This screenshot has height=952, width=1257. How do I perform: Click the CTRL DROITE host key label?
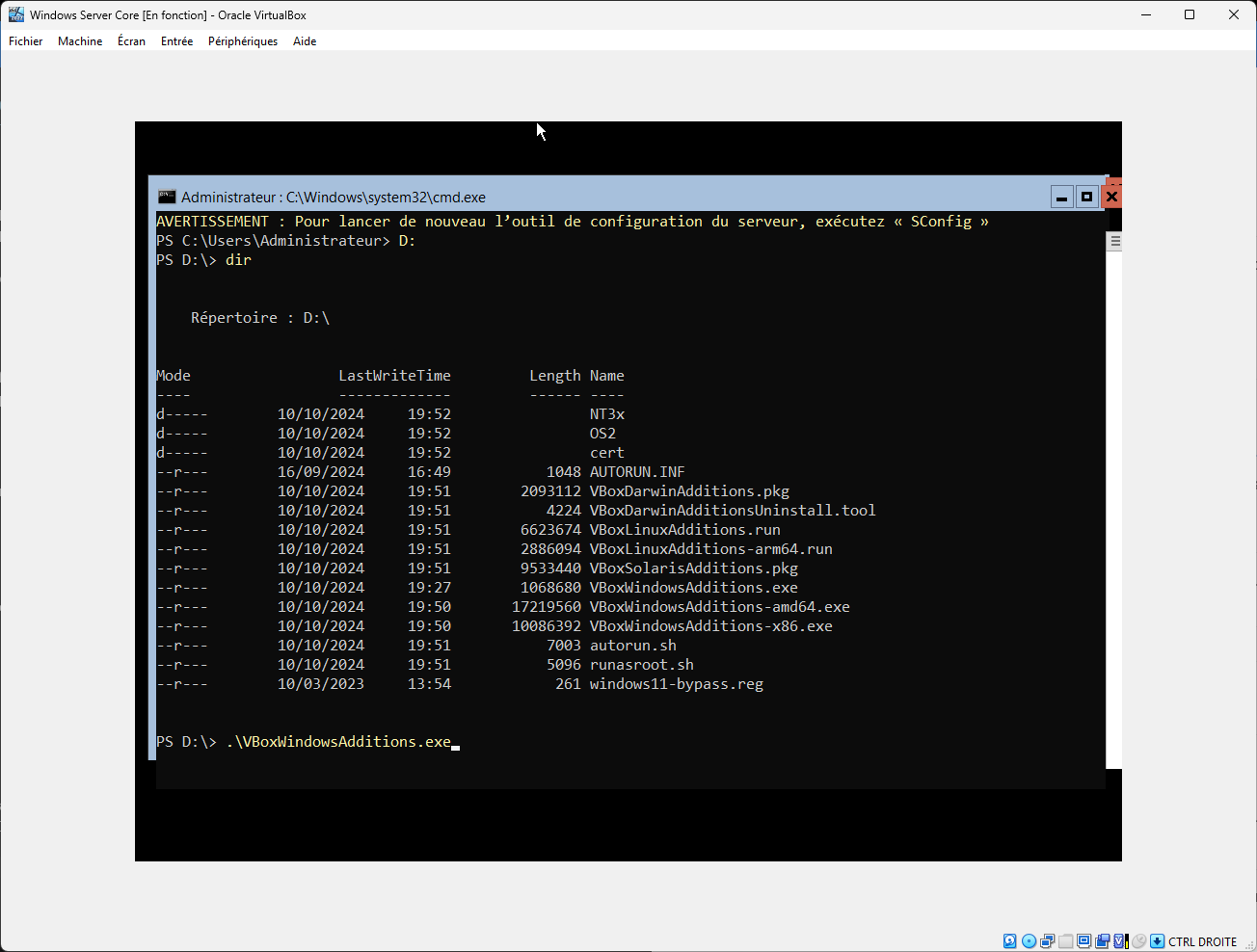pos(1202,941)
